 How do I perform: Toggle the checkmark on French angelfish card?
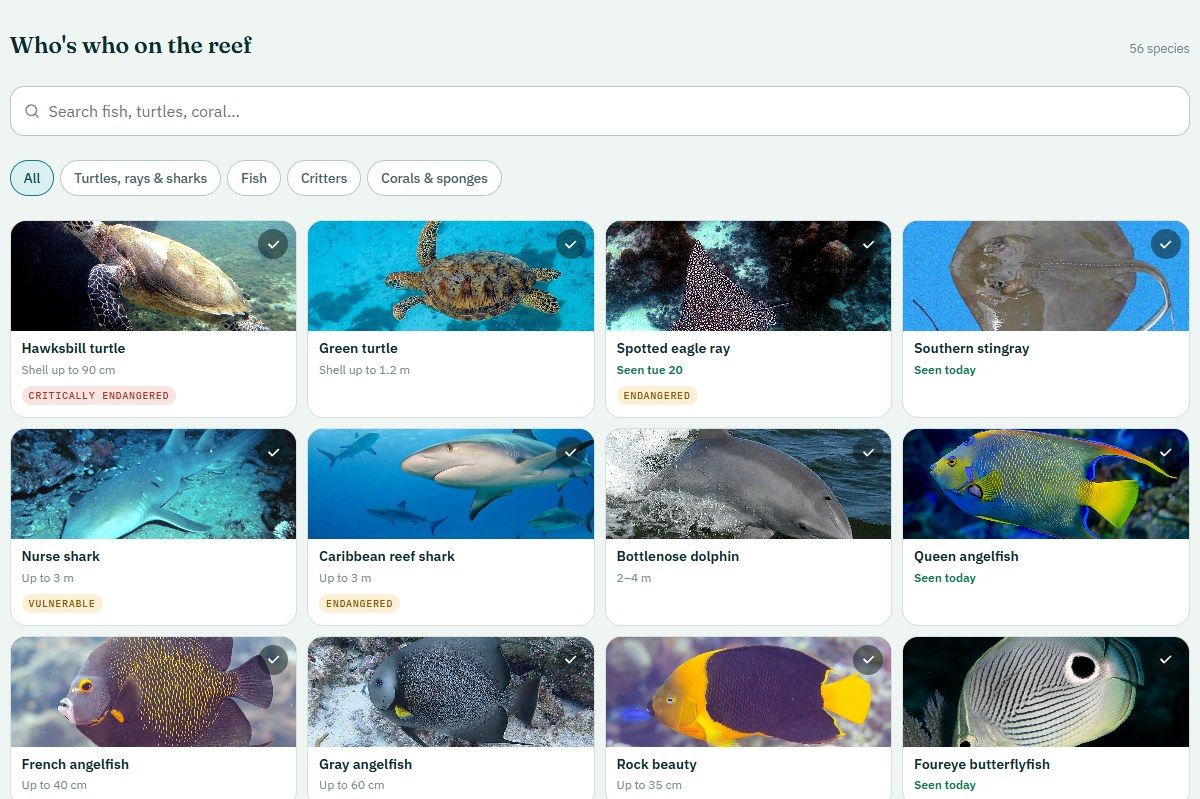273,660
